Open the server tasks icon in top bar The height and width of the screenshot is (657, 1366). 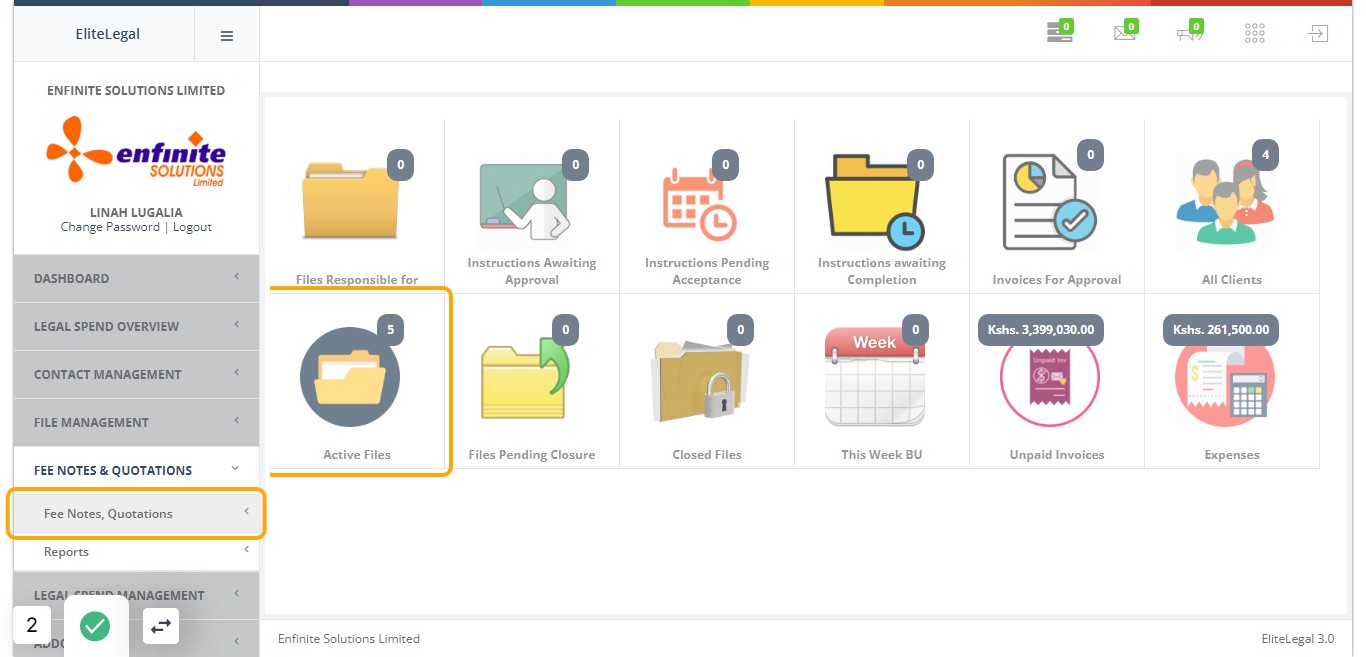pyautogui.click(x=1058, y=33)
